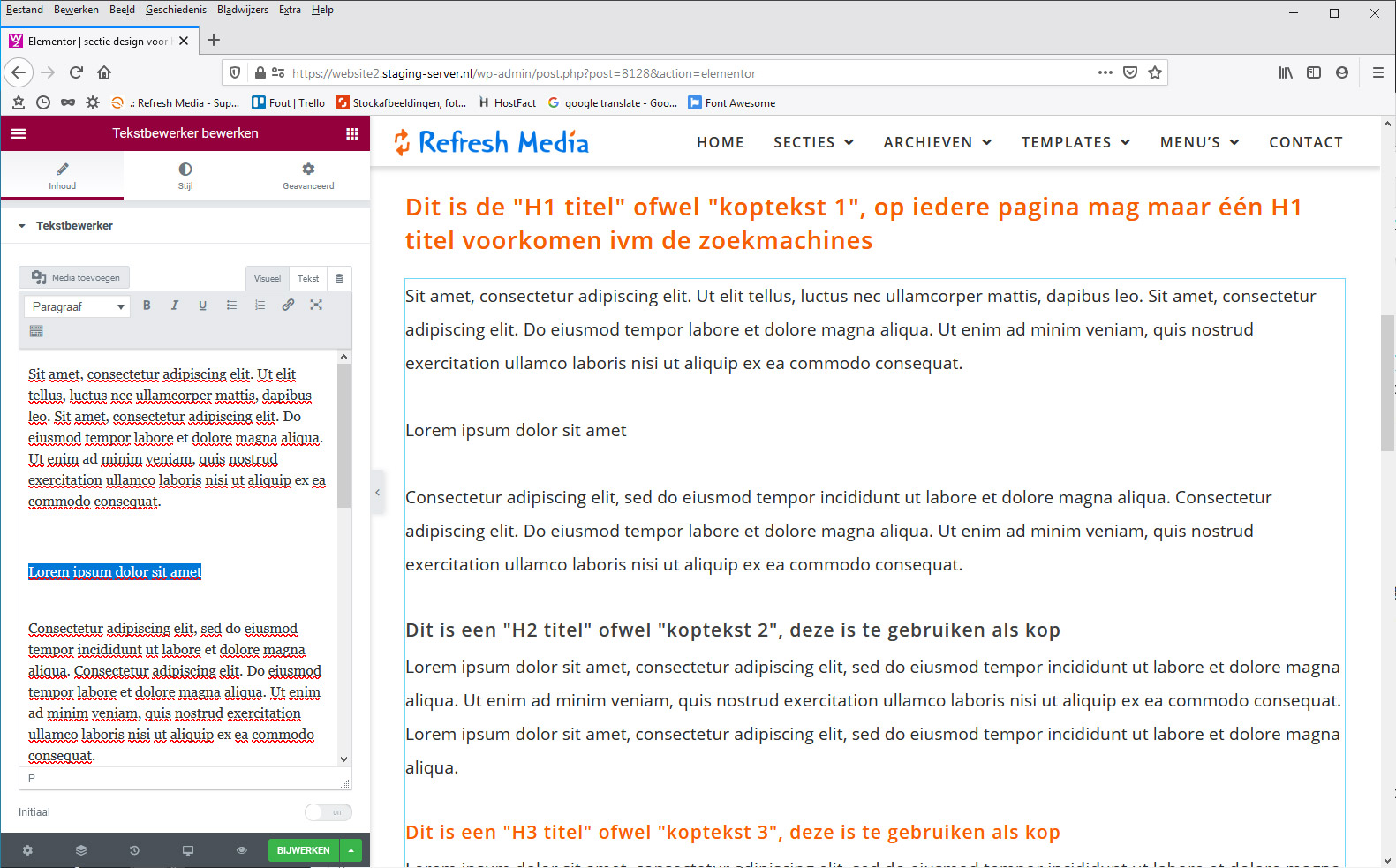Click the dynamic tags database icon
The height and width of the screenshot is (868, 1396).
tap(339, 278)
